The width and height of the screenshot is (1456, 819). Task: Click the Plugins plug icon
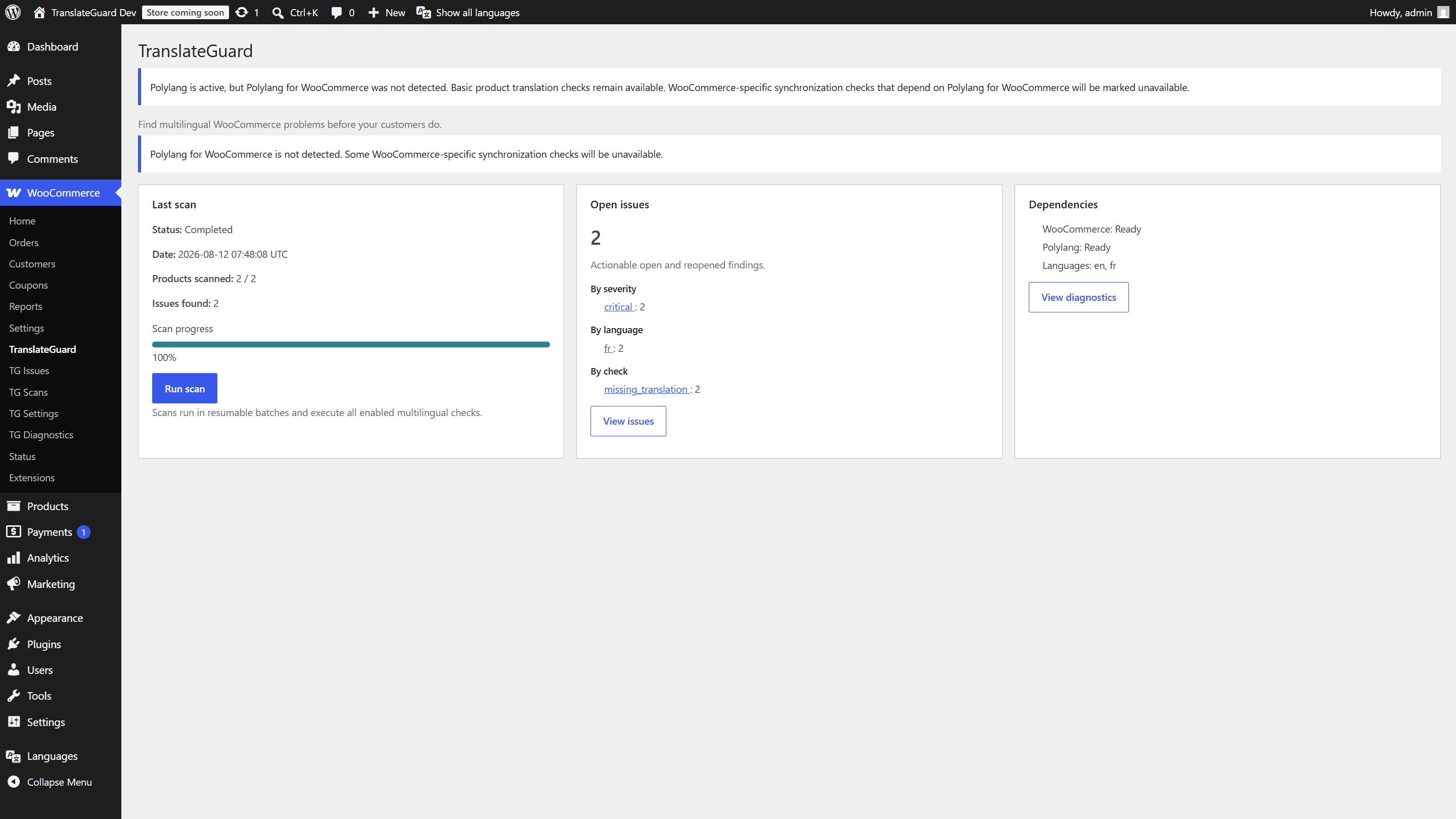pyautogui.click(x=14, y=644)
